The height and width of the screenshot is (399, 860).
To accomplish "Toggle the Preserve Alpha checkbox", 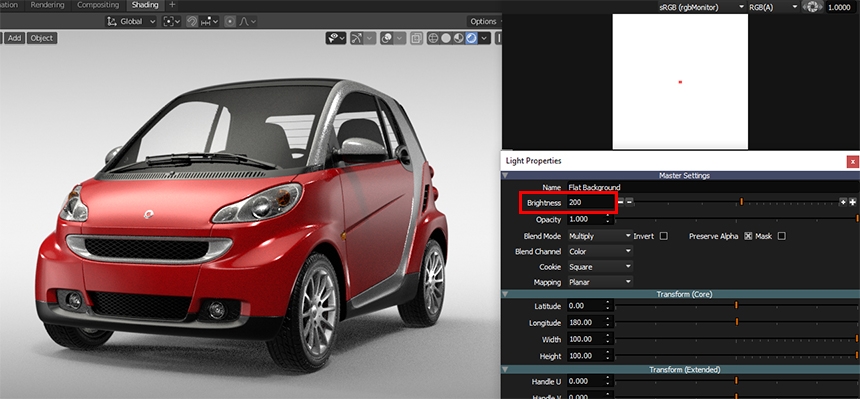I will (x=748, y=236).
